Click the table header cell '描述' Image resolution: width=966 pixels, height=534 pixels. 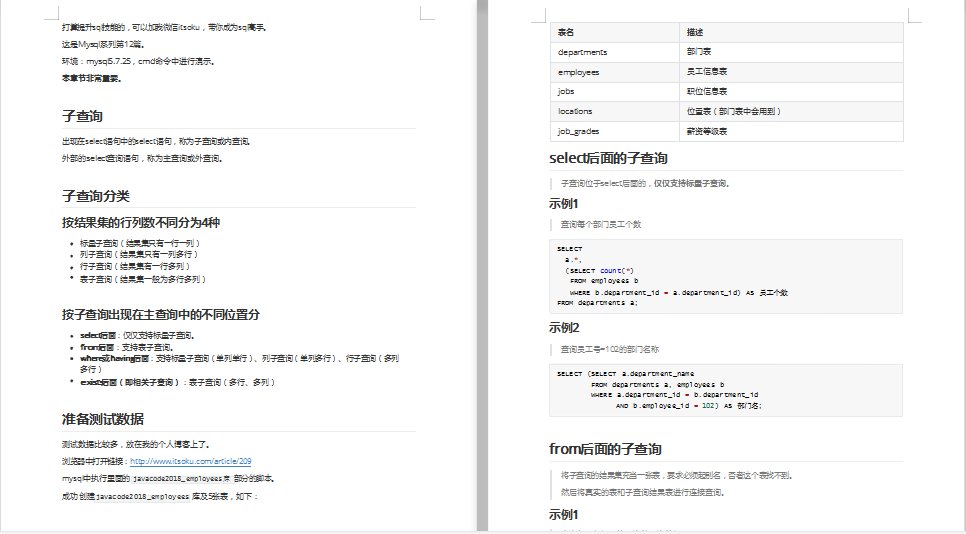pos(791,32)
